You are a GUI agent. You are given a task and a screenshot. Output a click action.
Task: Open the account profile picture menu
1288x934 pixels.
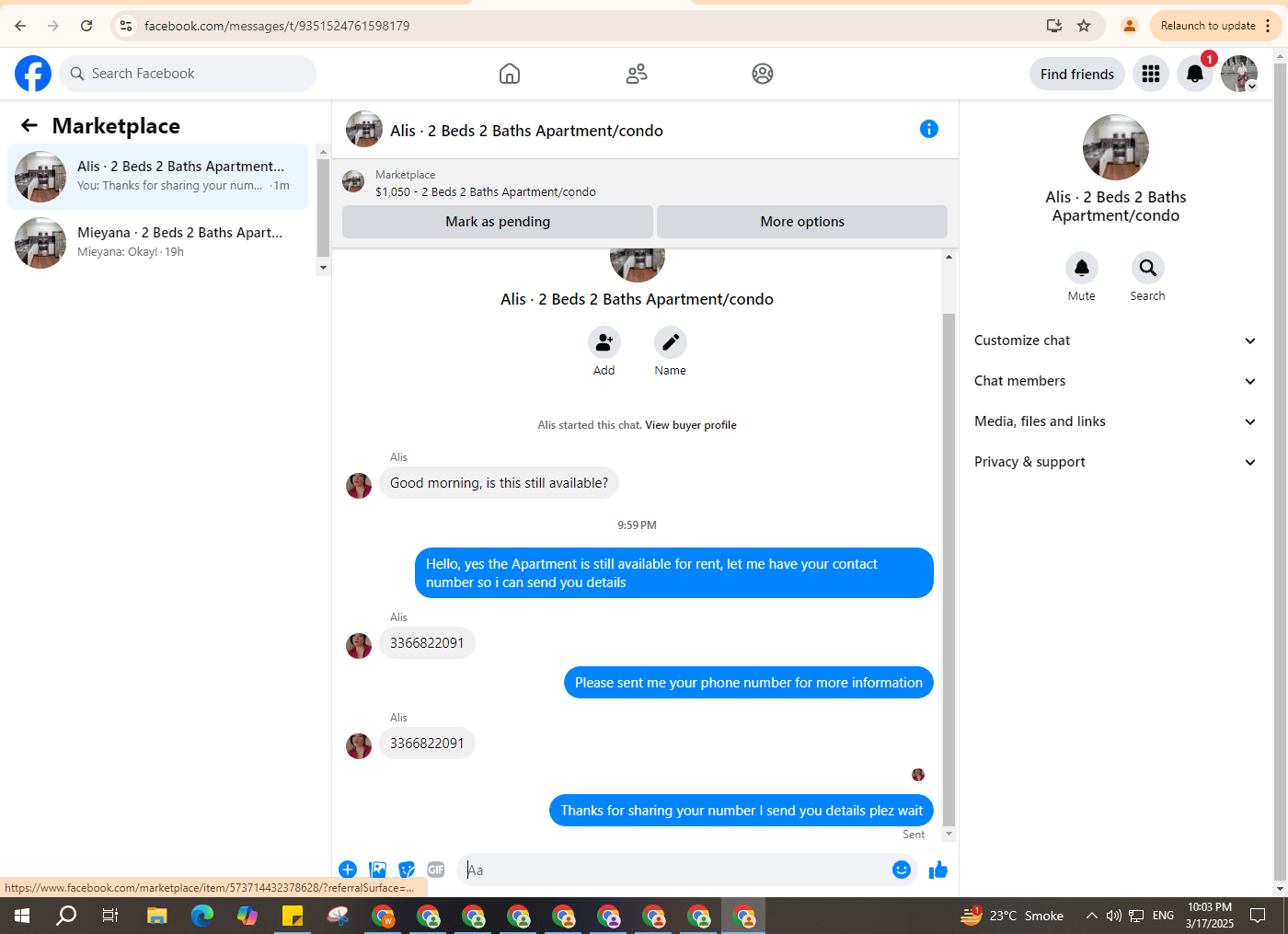pos(1239,74)
